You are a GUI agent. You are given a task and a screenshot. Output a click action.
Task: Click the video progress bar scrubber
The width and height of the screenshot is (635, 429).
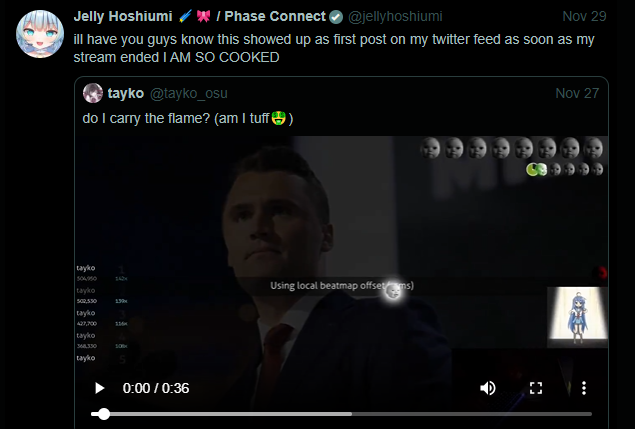point(102,413)
